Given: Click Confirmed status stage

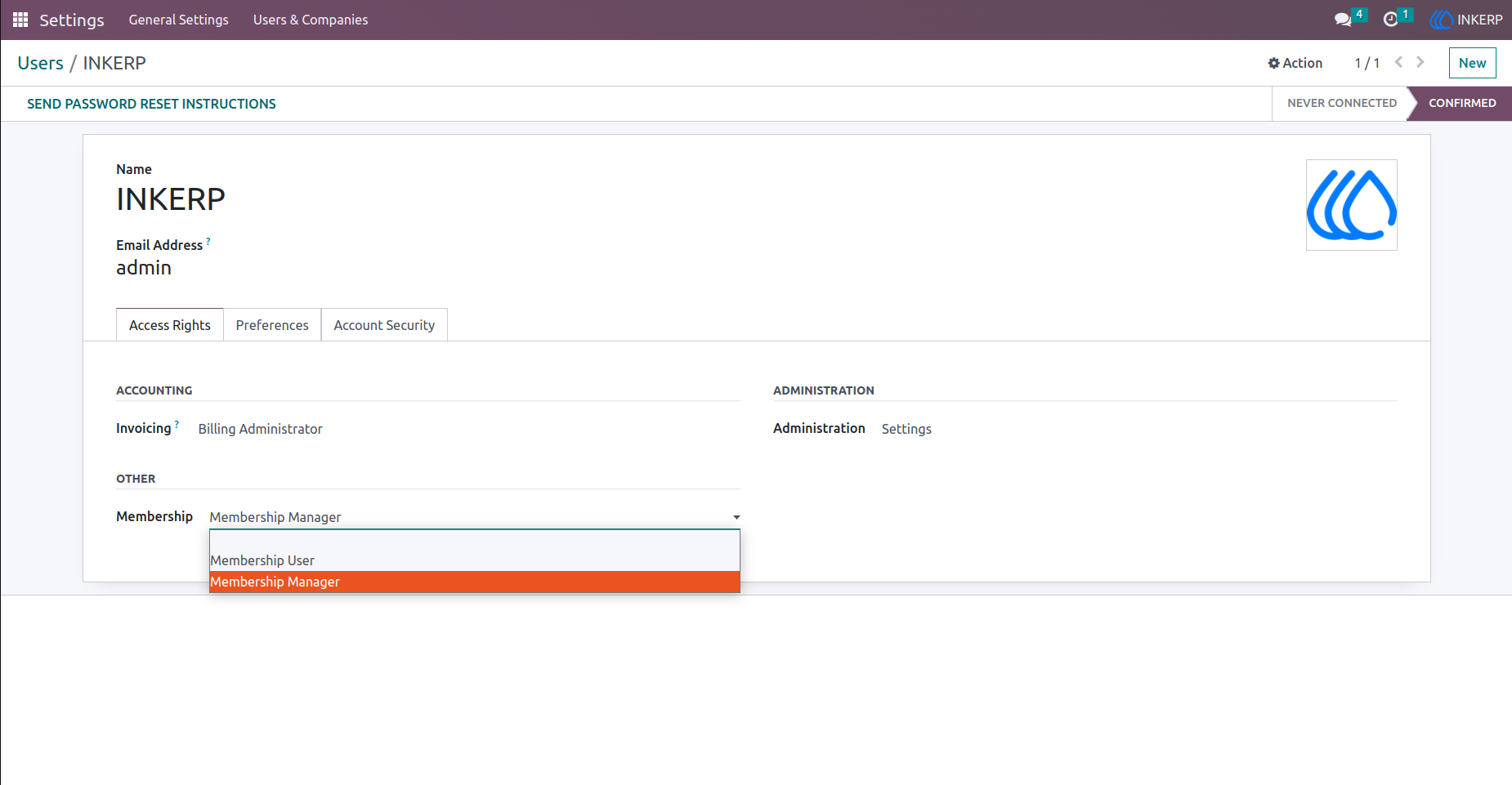Looking at the screenshot, I should point(1462,103).
